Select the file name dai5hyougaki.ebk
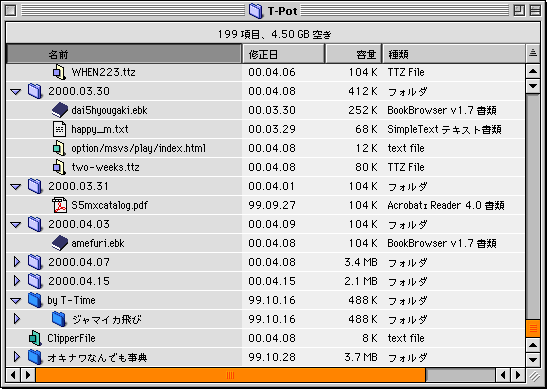This screenshot has height=389, width=547. point(109,110)
